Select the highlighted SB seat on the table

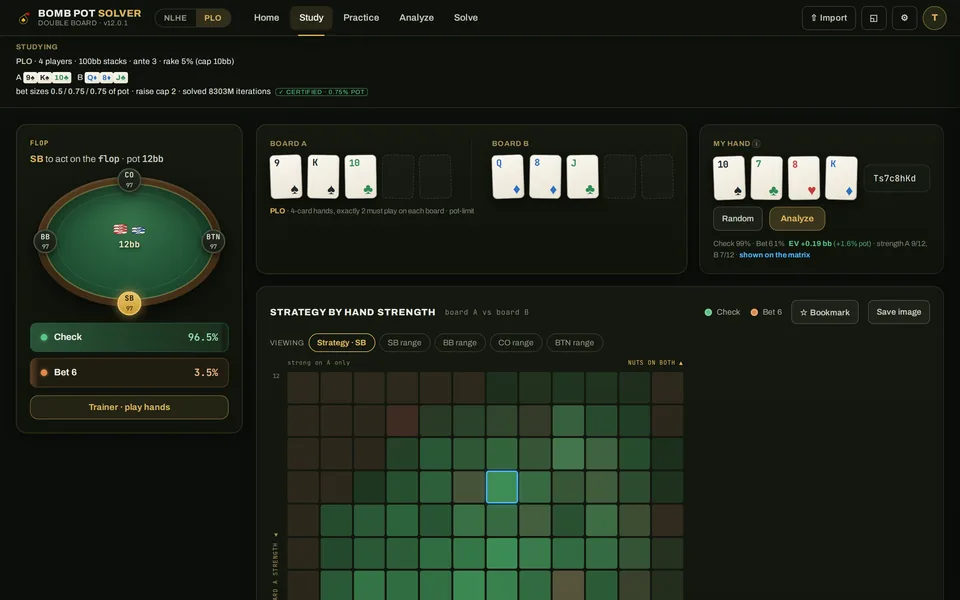(x=129, y=303)
